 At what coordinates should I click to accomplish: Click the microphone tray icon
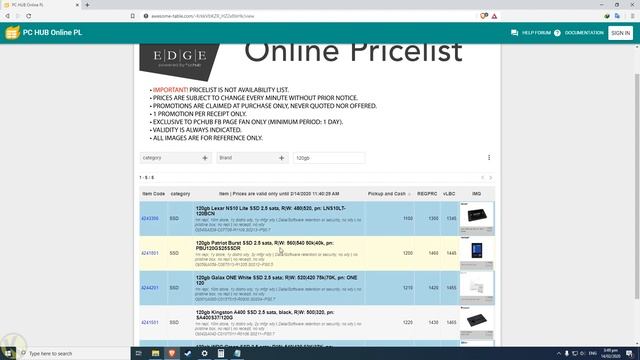pos(567,353)
